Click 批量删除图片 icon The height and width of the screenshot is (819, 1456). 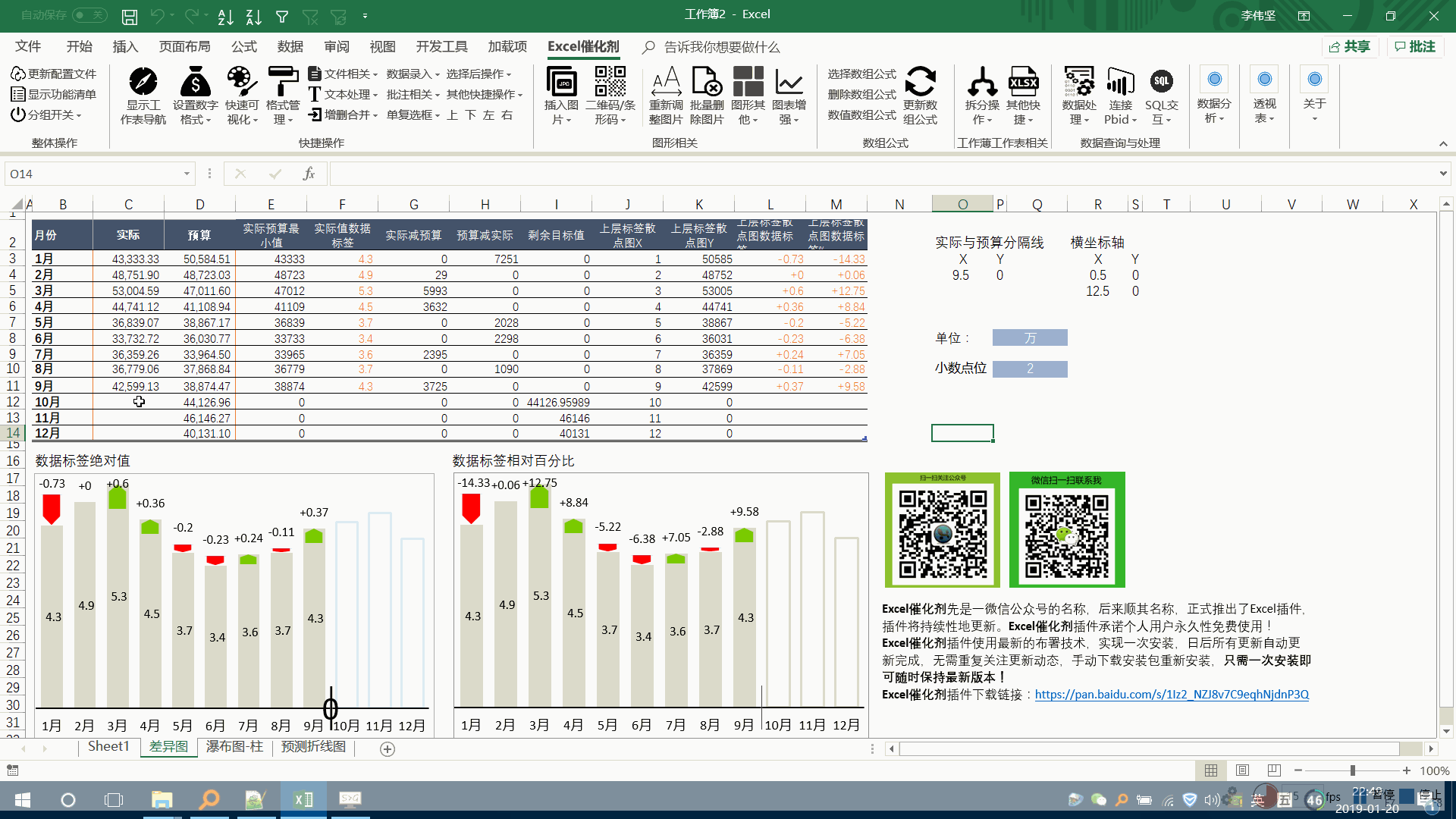(707, 81)
